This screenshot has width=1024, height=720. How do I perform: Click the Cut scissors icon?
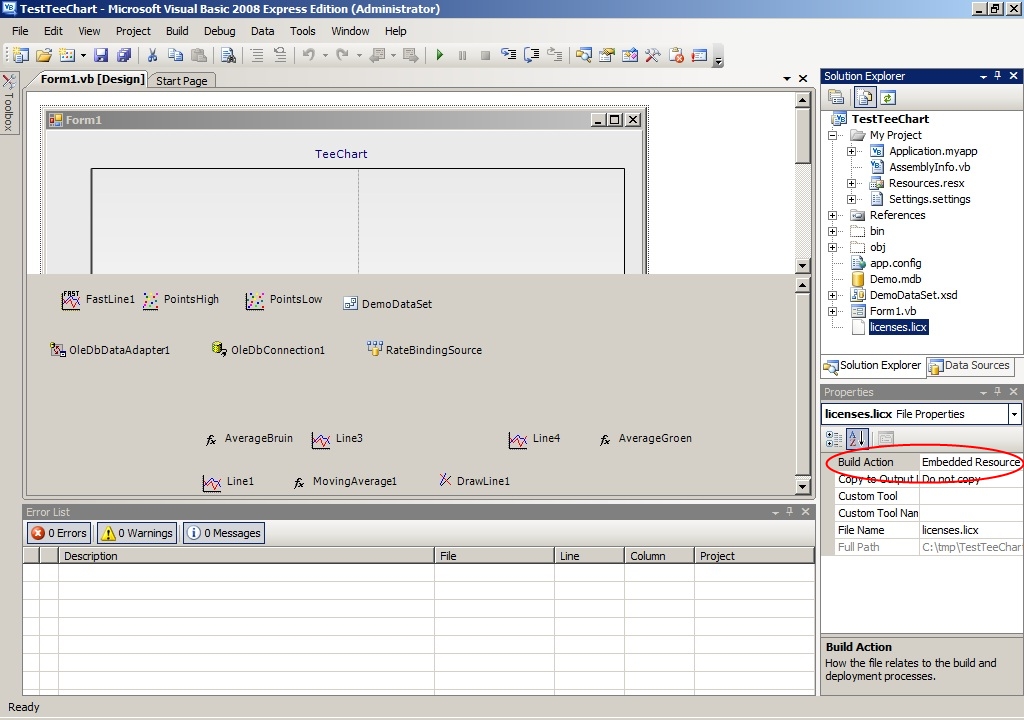tap(152, 56)
